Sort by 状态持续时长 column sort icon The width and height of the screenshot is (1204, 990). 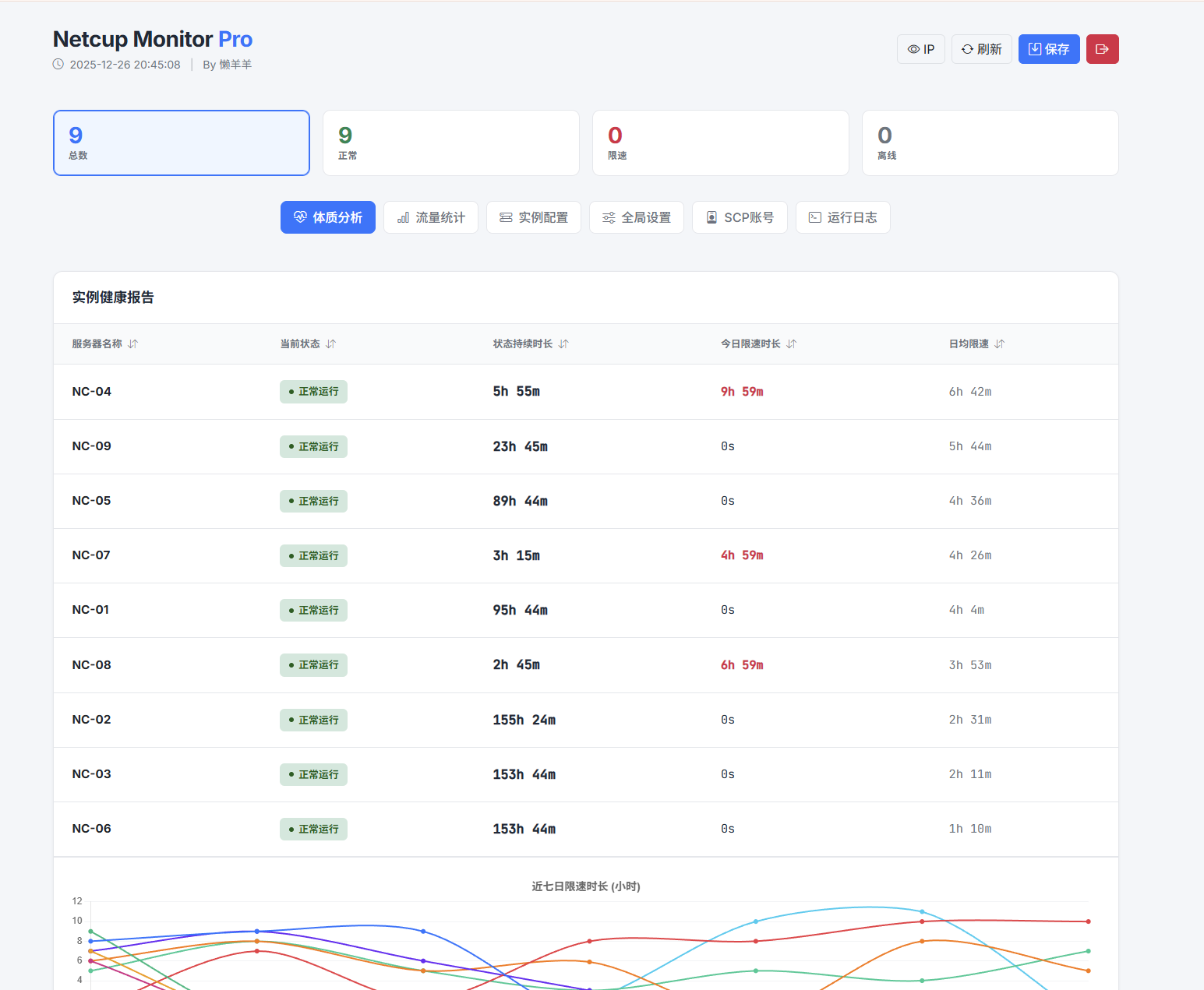(564, 344)
